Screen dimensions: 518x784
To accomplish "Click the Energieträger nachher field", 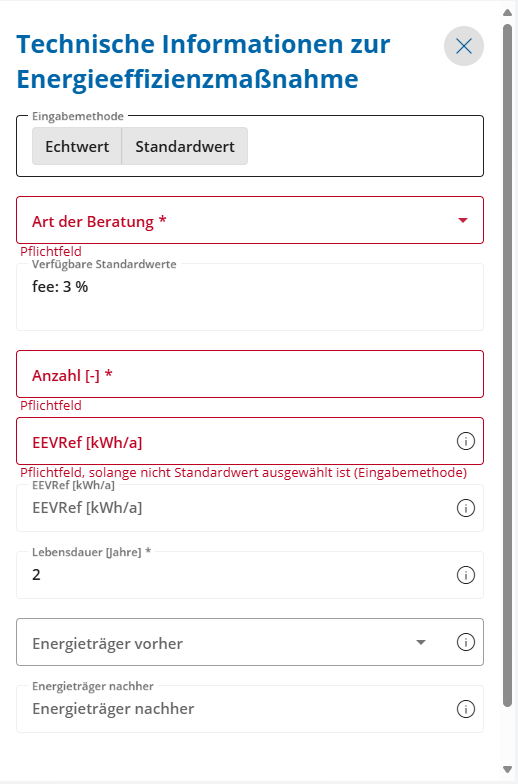I will tap(250, 708).
